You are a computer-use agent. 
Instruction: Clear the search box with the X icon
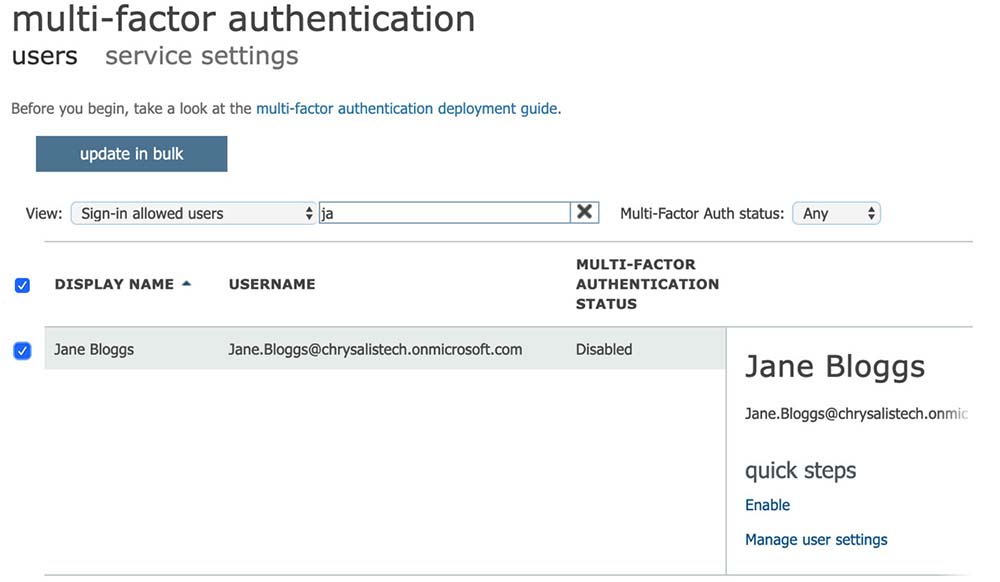(x=585, y=212)
